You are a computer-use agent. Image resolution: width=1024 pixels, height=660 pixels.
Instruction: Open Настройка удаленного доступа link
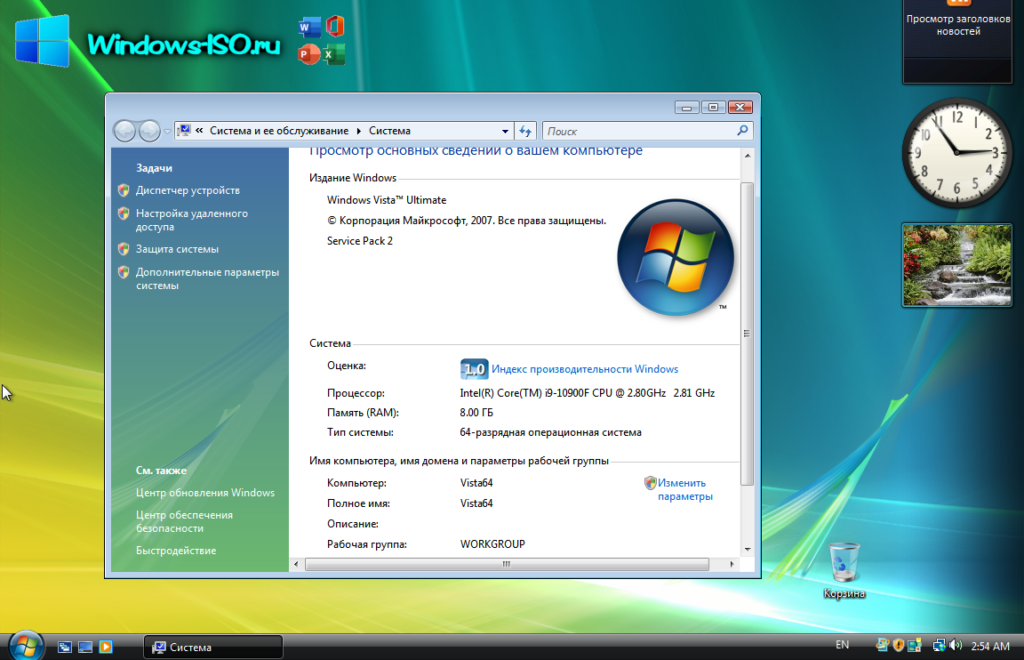pos(191,220)
